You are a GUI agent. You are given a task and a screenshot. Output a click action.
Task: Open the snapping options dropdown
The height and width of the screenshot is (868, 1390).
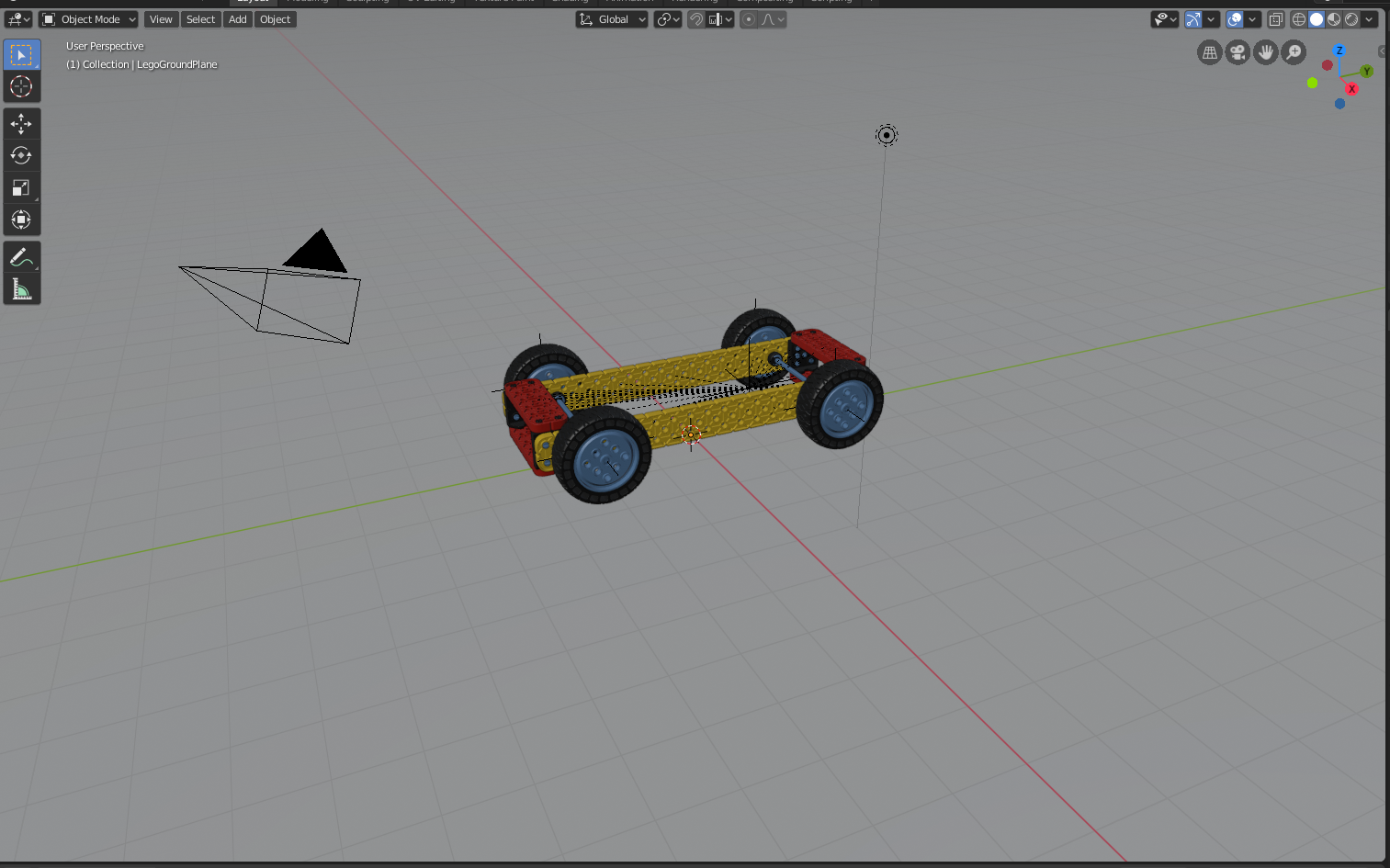point(720,19)
